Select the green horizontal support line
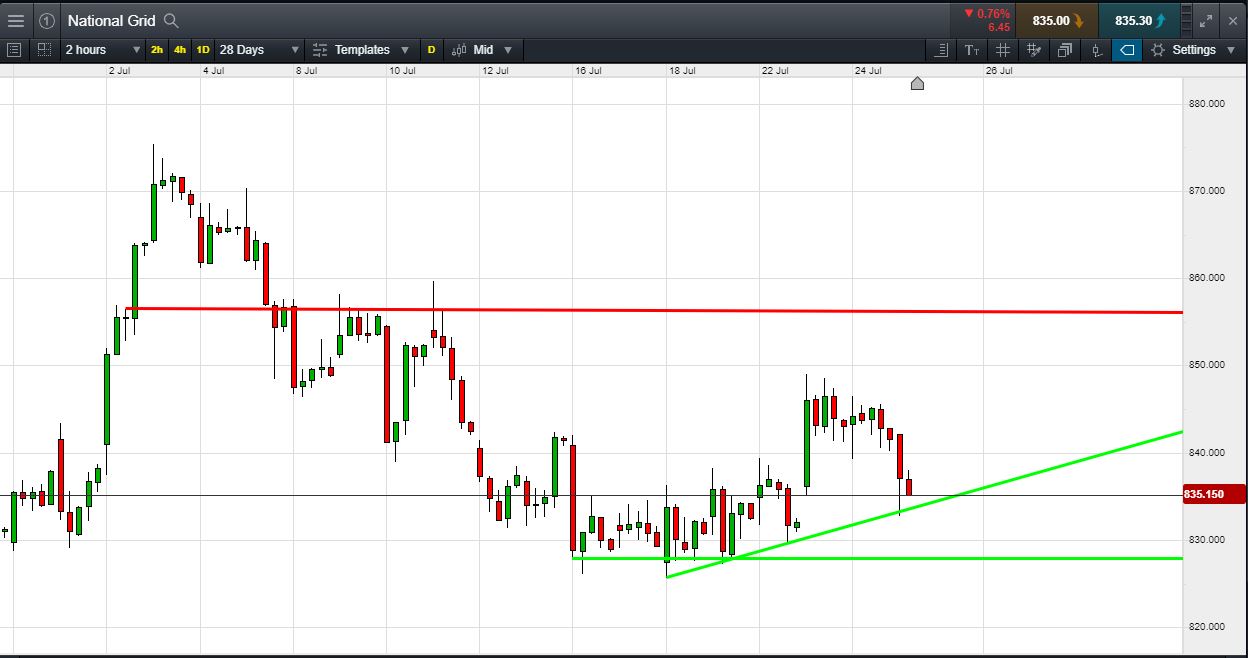Viewport: 1248px width, 658px height. pyautogui.click(x=877, y=558)
